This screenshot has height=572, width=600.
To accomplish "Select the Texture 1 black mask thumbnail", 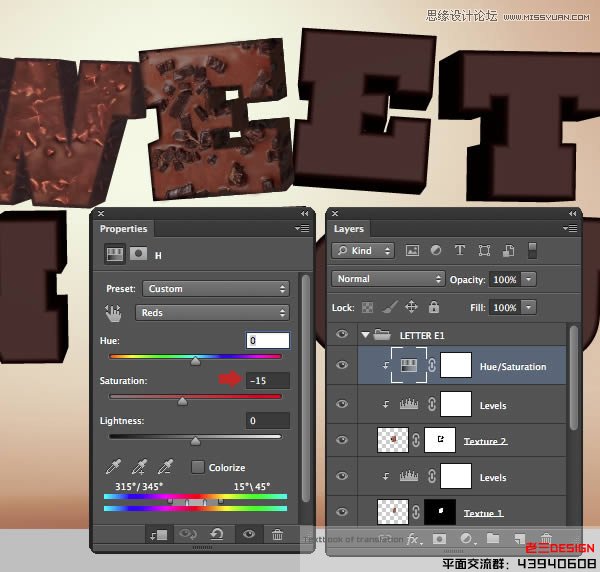I will click(440, 512).
